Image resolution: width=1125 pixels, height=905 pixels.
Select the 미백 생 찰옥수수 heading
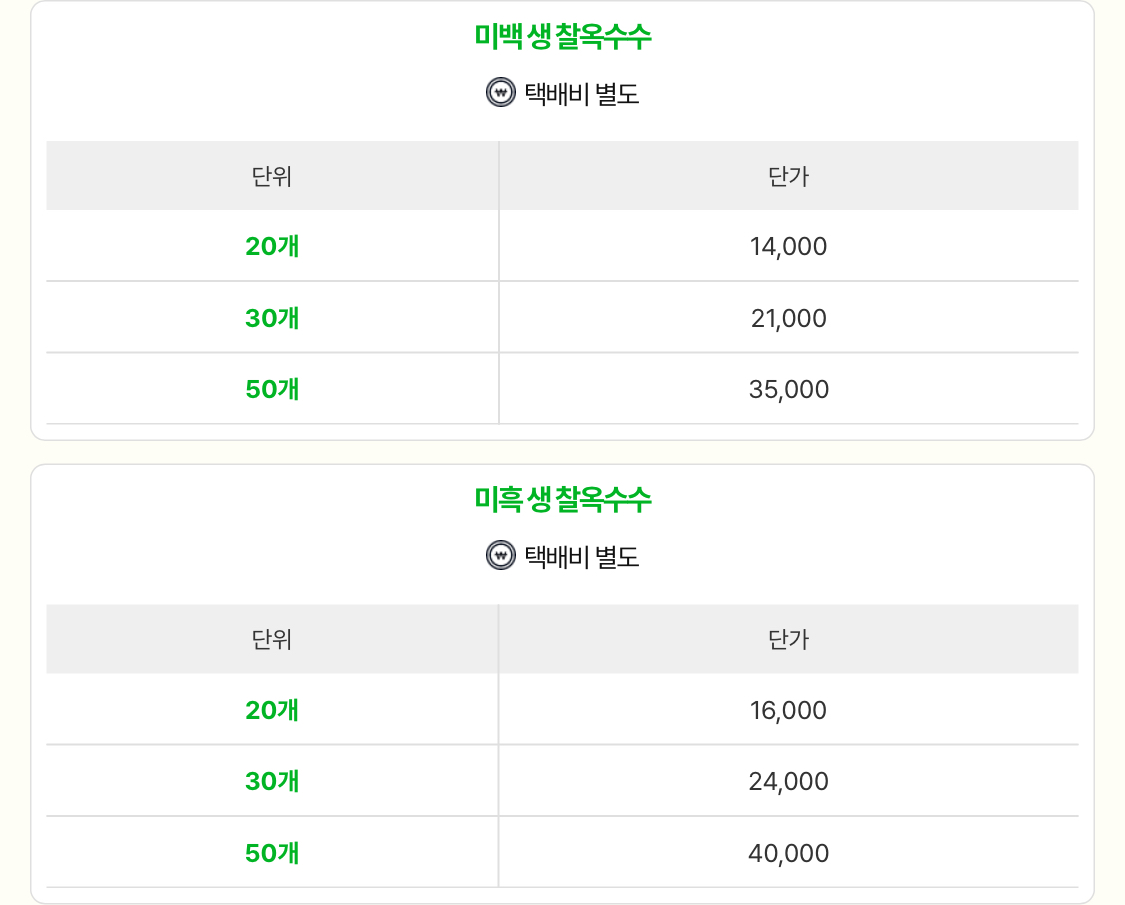562,37
